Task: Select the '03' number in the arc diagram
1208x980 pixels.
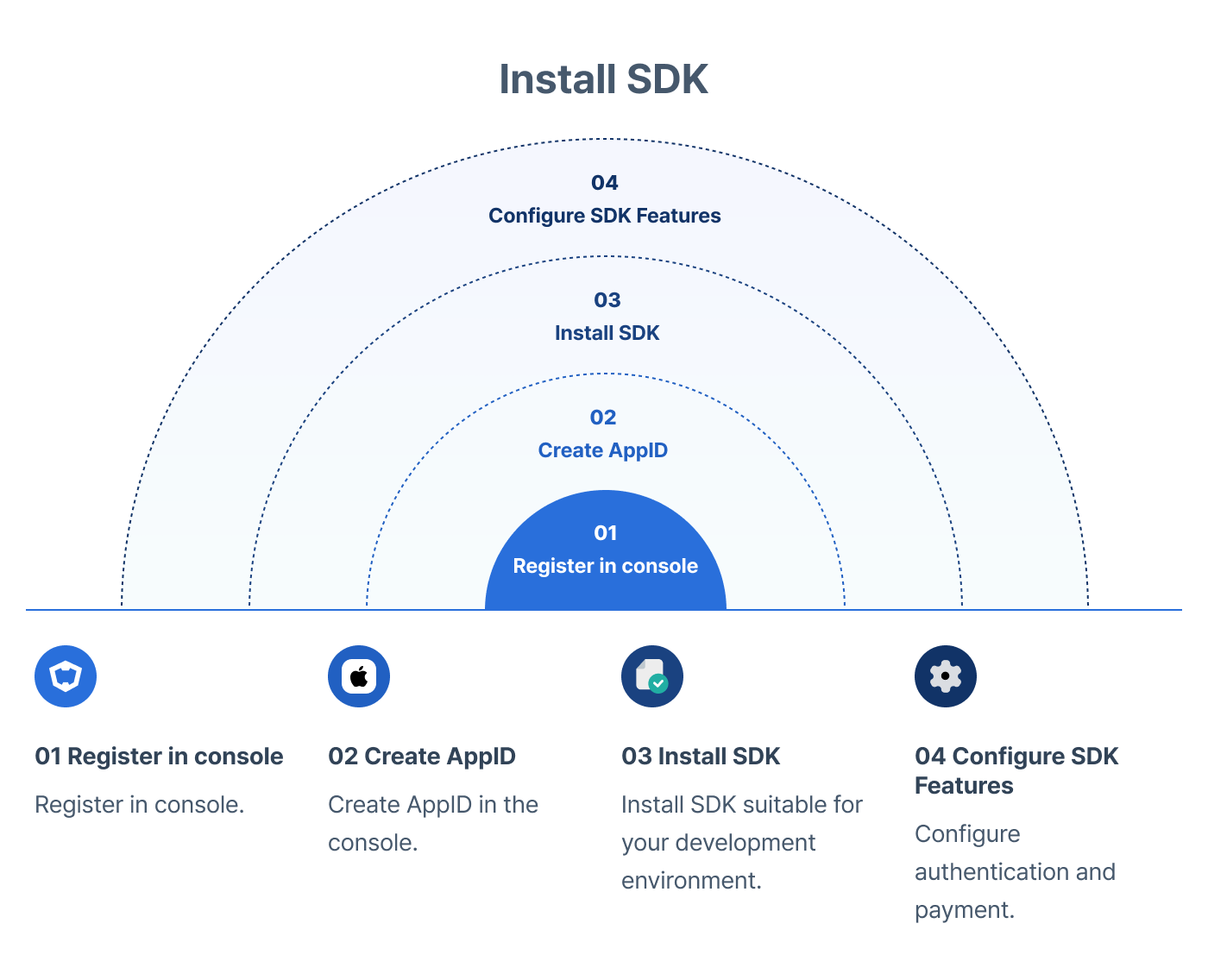Action: [x=607, y=300]
